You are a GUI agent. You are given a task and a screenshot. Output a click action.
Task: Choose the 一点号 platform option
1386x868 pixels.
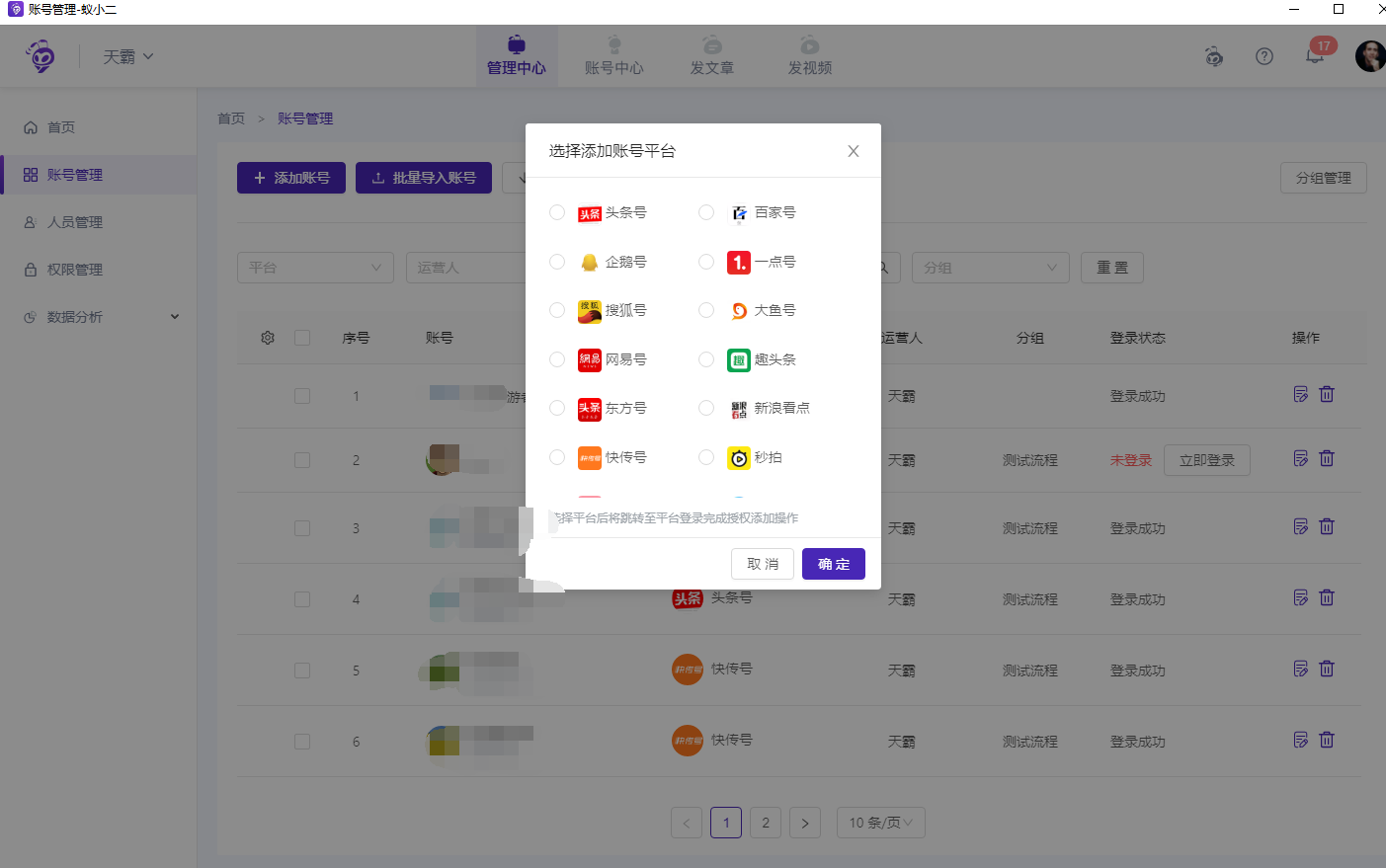pos(706,262)
